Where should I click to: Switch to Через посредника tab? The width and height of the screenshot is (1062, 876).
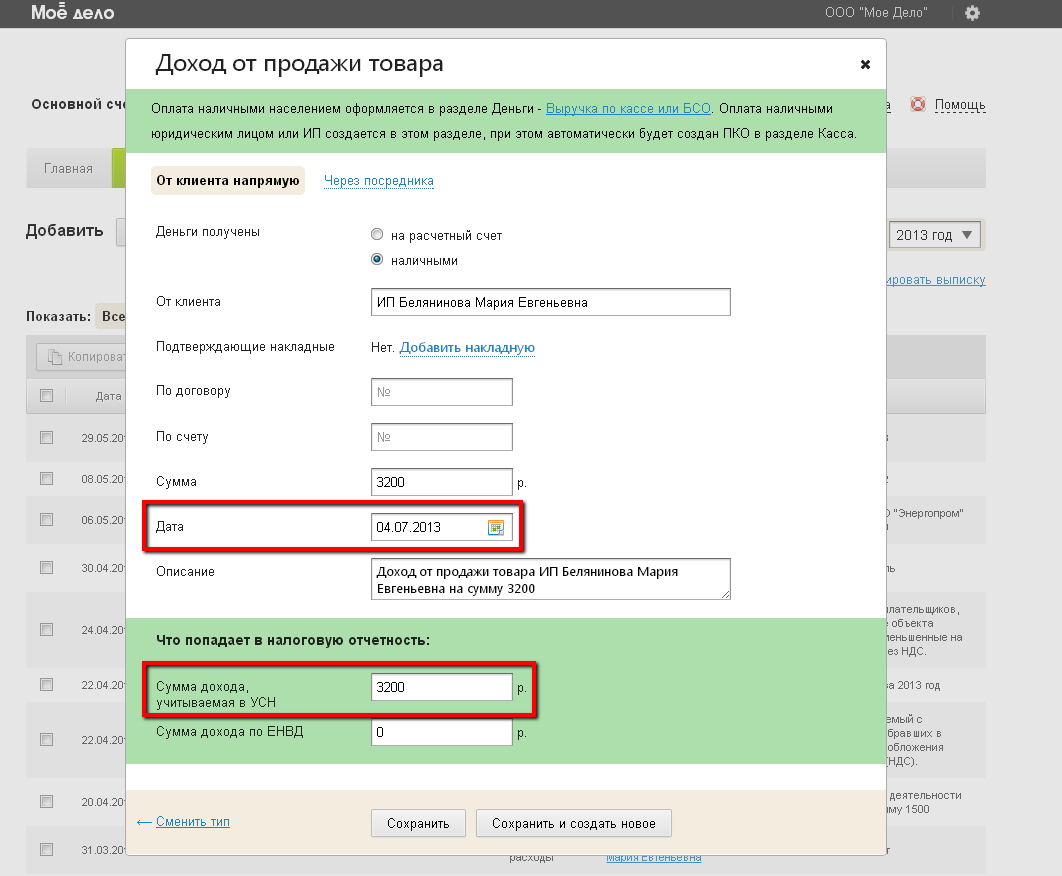tap(379, 181)
